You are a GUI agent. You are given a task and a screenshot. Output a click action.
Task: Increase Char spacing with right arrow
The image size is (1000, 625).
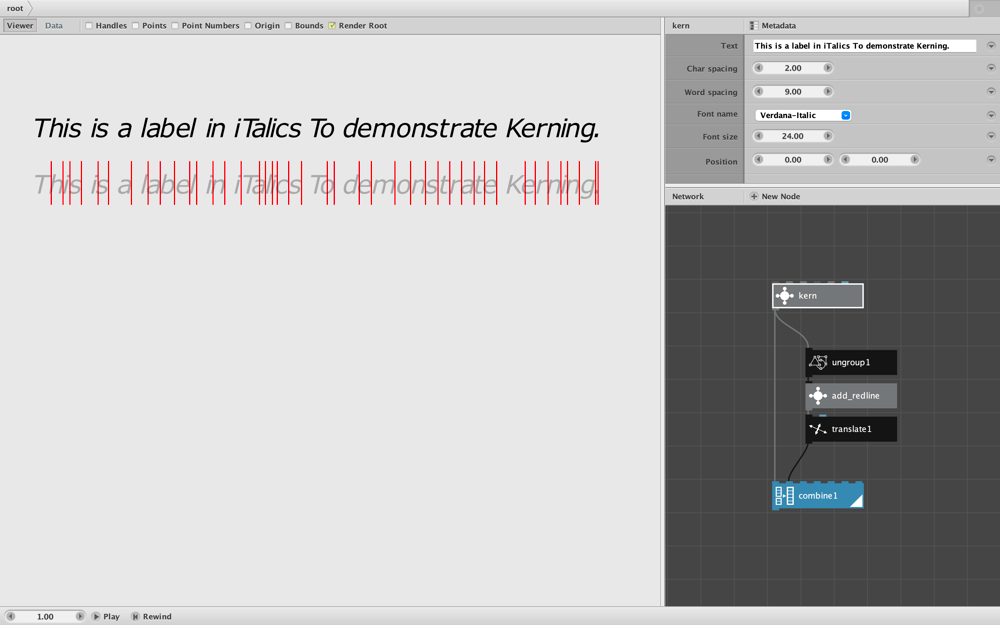tap(827, 68)
